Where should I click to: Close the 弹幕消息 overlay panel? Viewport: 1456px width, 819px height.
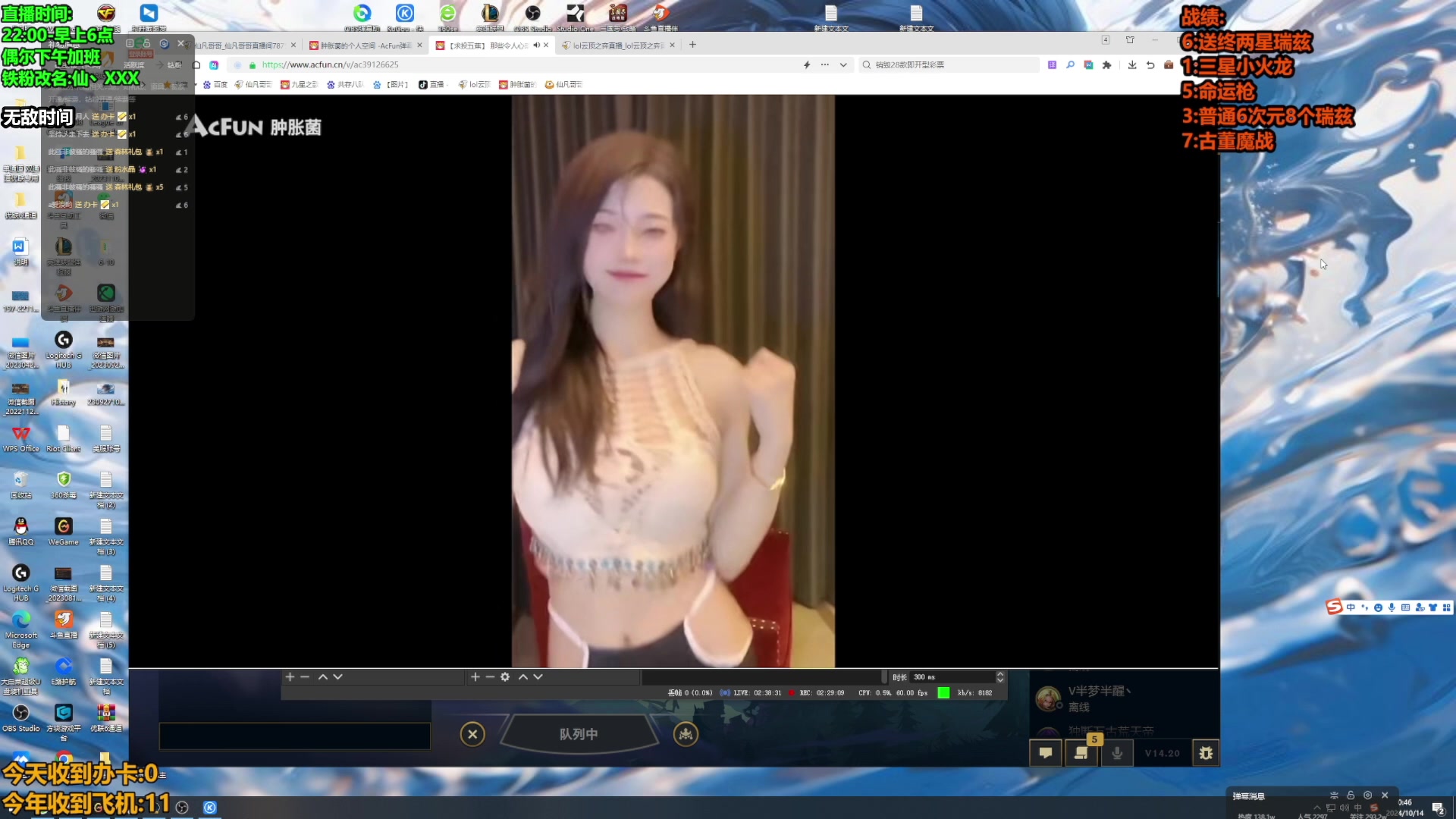tap(1385, 795)
